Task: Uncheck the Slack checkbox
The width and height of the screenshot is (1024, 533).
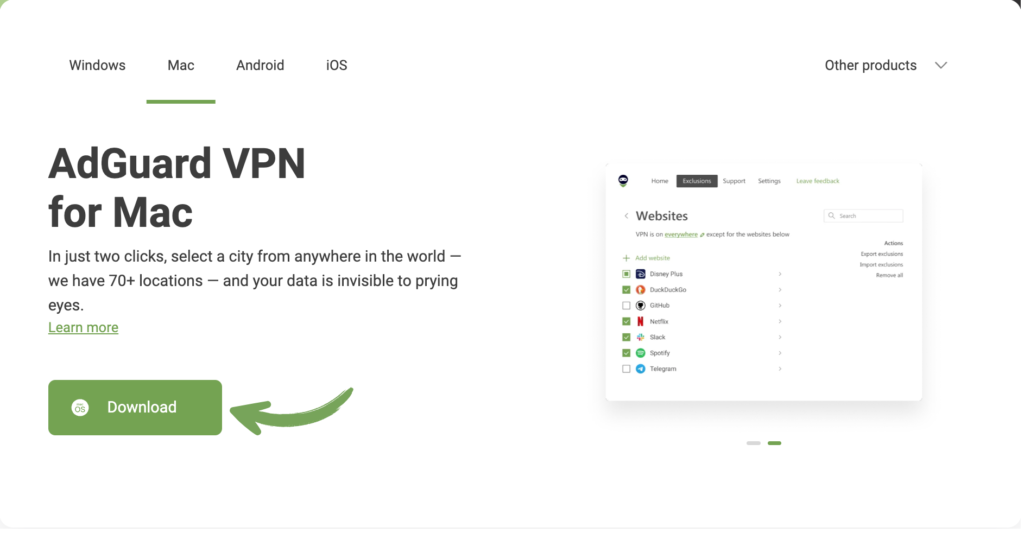Action: pyautogui.click(x=626, y=337)
